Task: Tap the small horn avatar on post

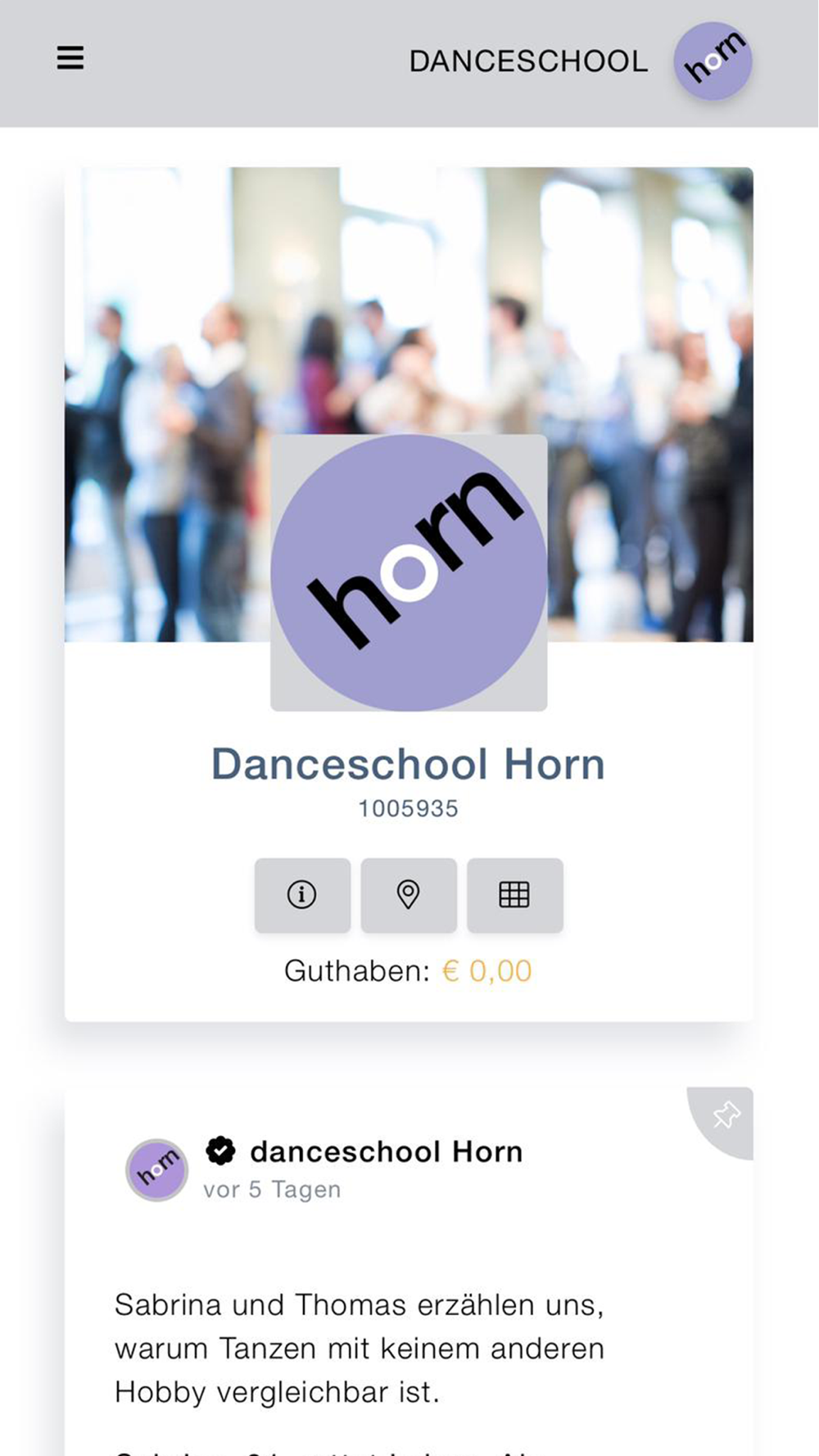Action: [x=157, y=1169]
